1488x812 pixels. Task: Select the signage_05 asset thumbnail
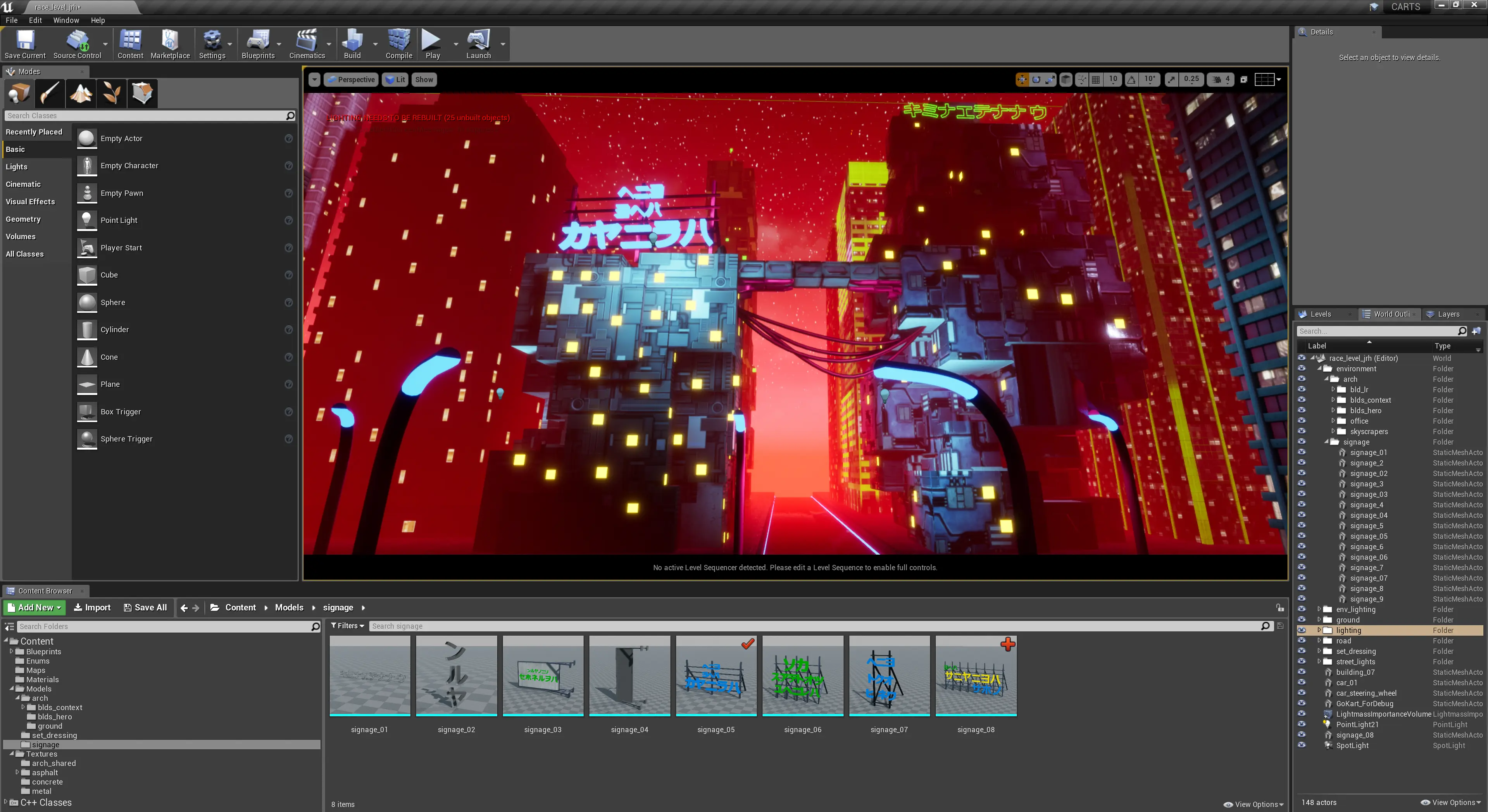pos(716,676)
